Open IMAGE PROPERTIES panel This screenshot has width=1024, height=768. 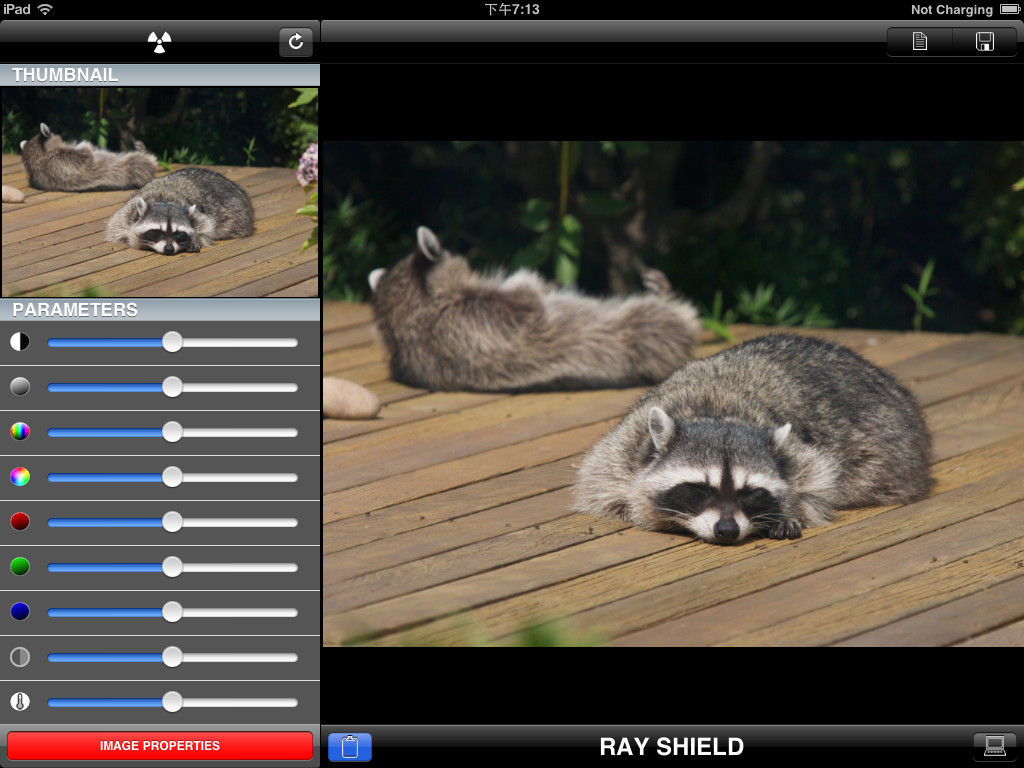coord(160,746)
